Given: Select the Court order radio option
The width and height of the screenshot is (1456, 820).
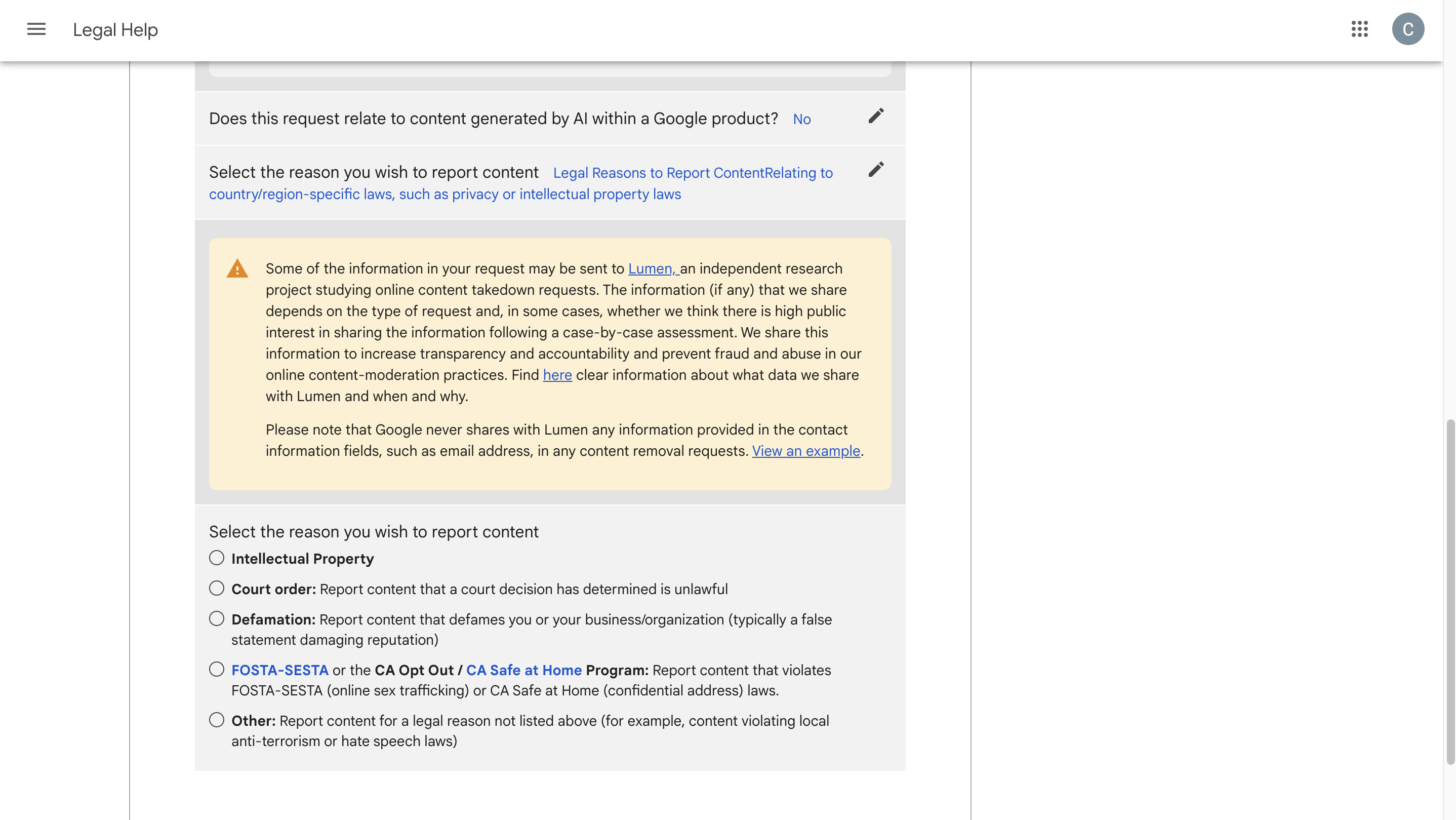Looking at the screenshot, I should pos(217,589).
